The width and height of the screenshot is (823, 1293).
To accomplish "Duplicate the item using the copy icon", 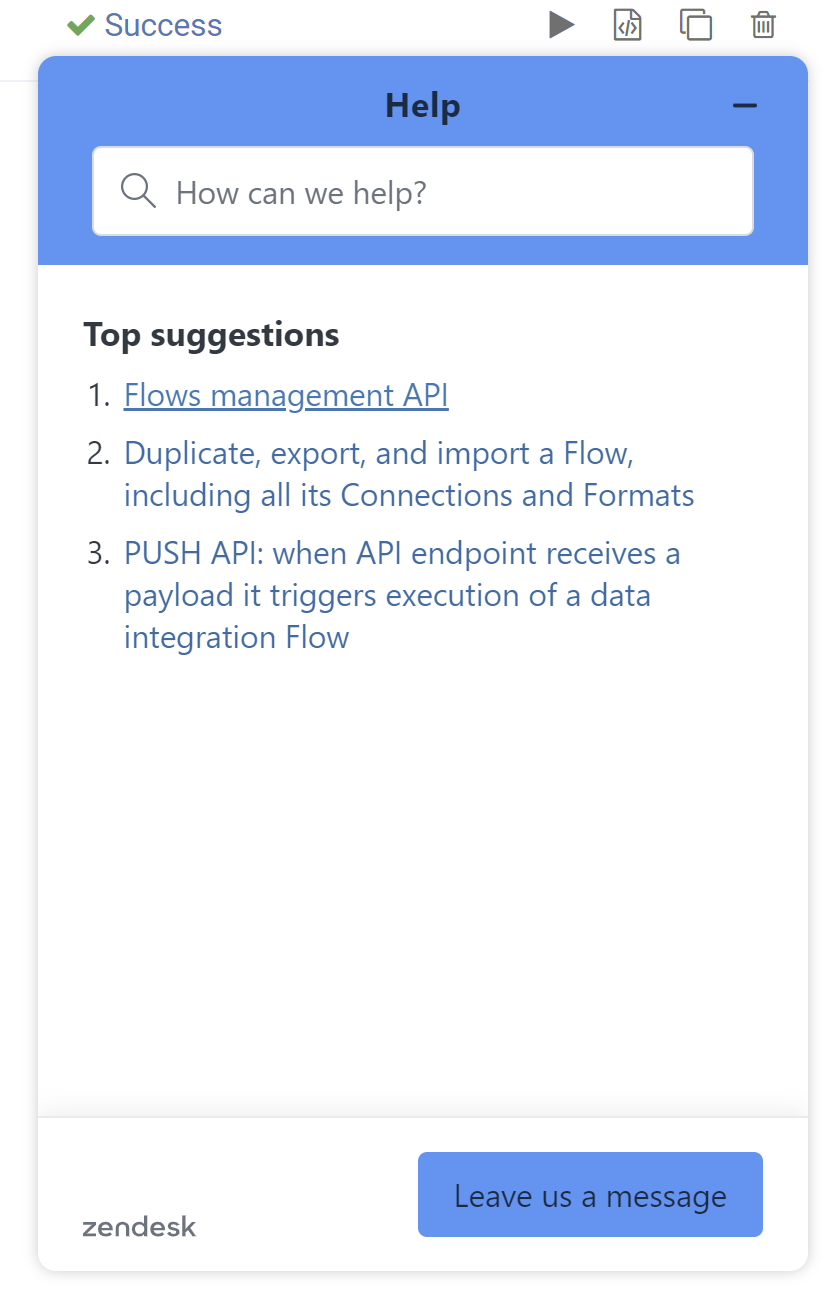I will 695,25.
